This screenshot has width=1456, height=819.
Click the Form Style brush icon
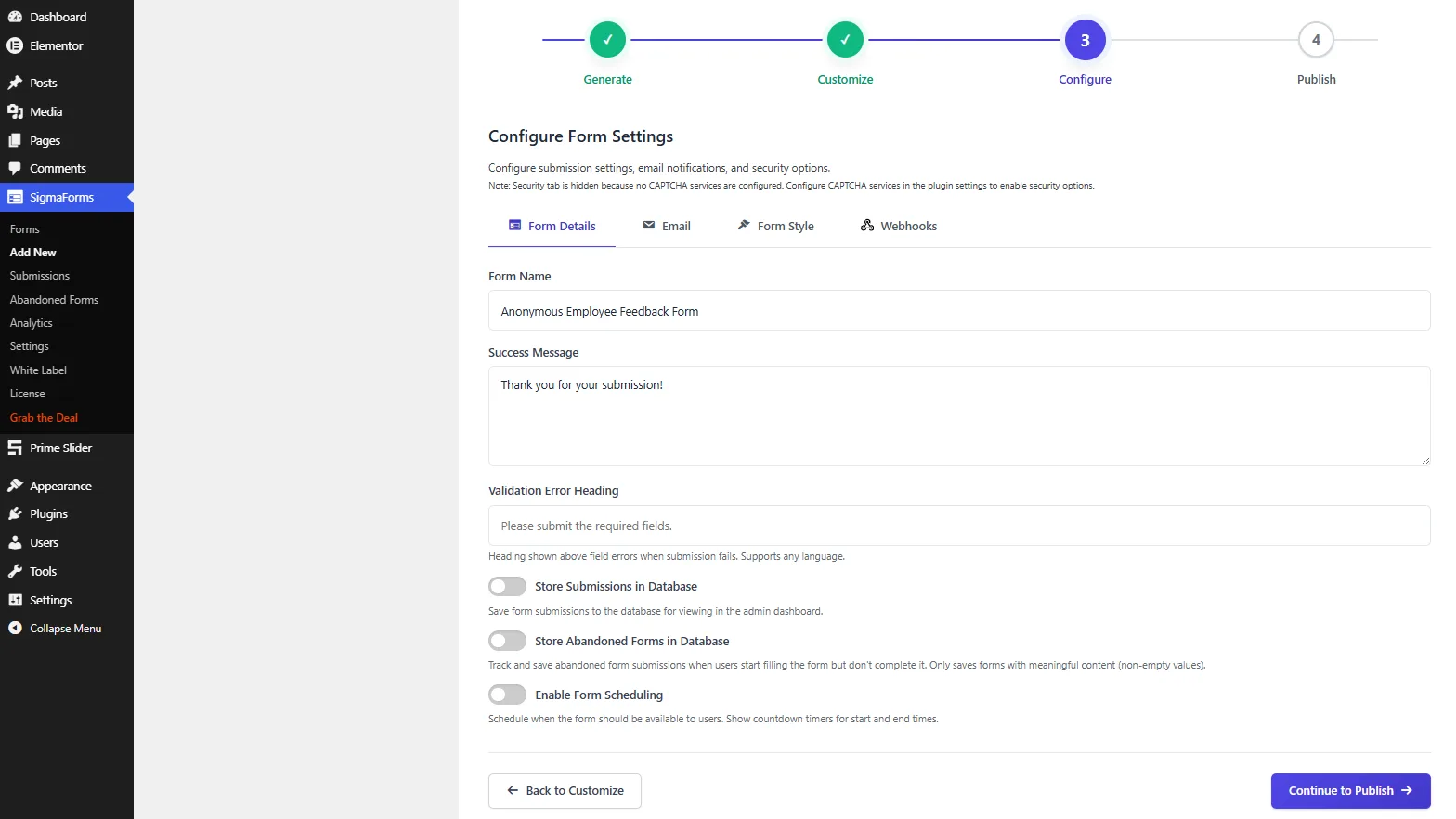(744, 226)
